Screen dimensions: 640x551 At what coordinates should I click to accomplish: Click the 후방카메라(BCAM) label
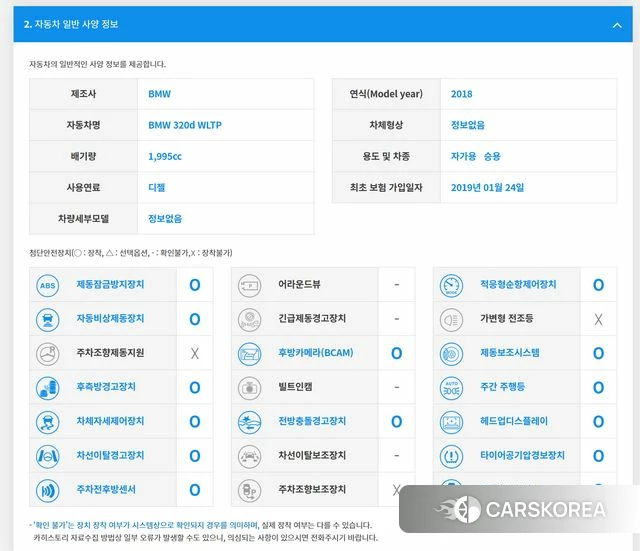tap(316, 353)
